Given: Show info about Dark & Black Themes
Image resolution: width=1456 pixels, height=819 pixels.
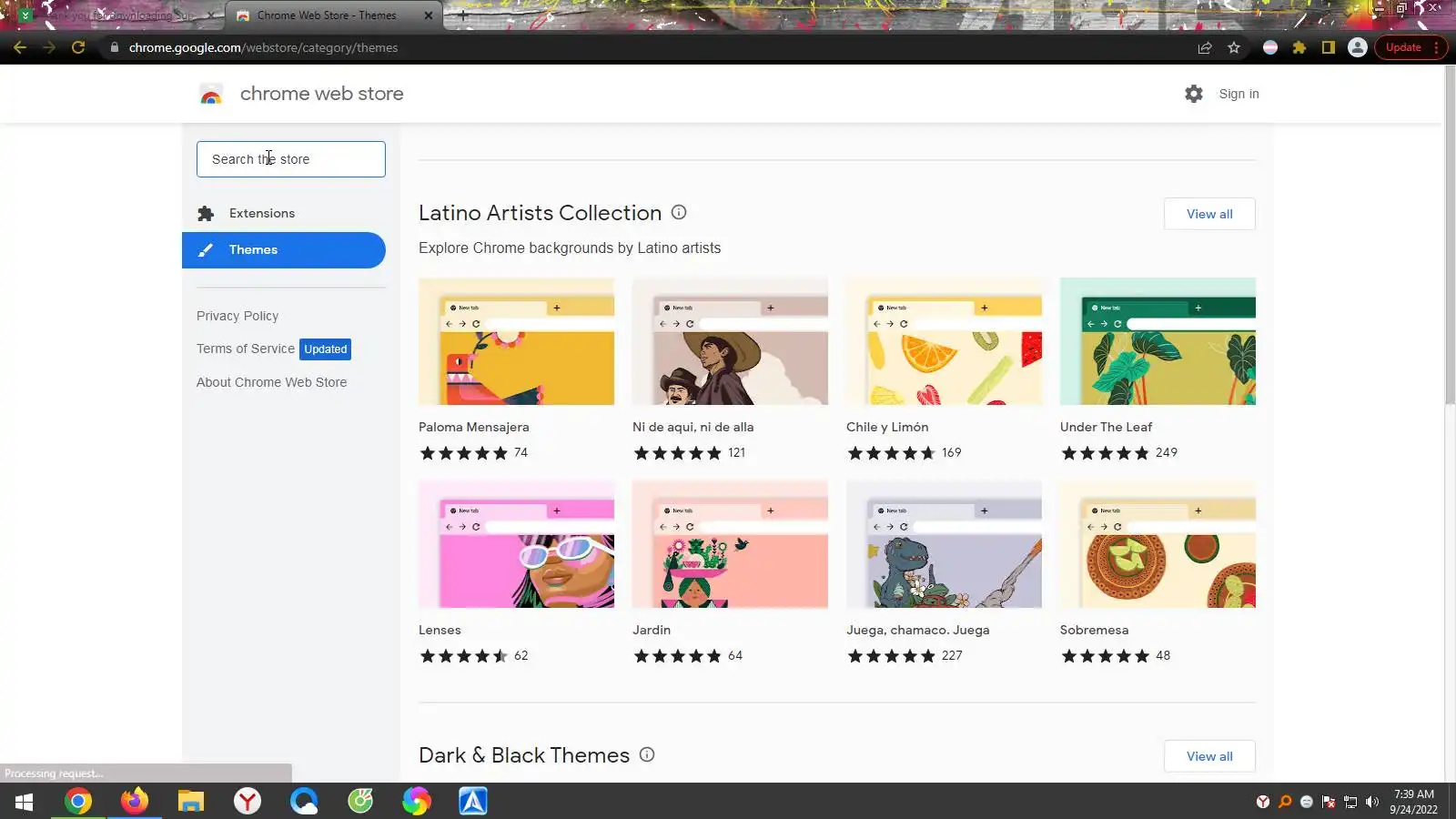Looking at the screenshot, I should (647, 754).
